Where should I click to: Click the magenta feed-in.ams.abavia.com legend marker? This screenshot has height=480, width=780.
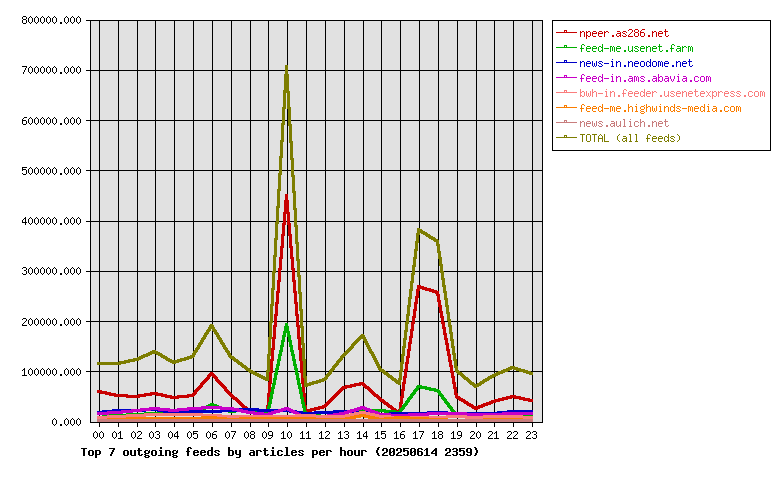[x=566, y=77]
